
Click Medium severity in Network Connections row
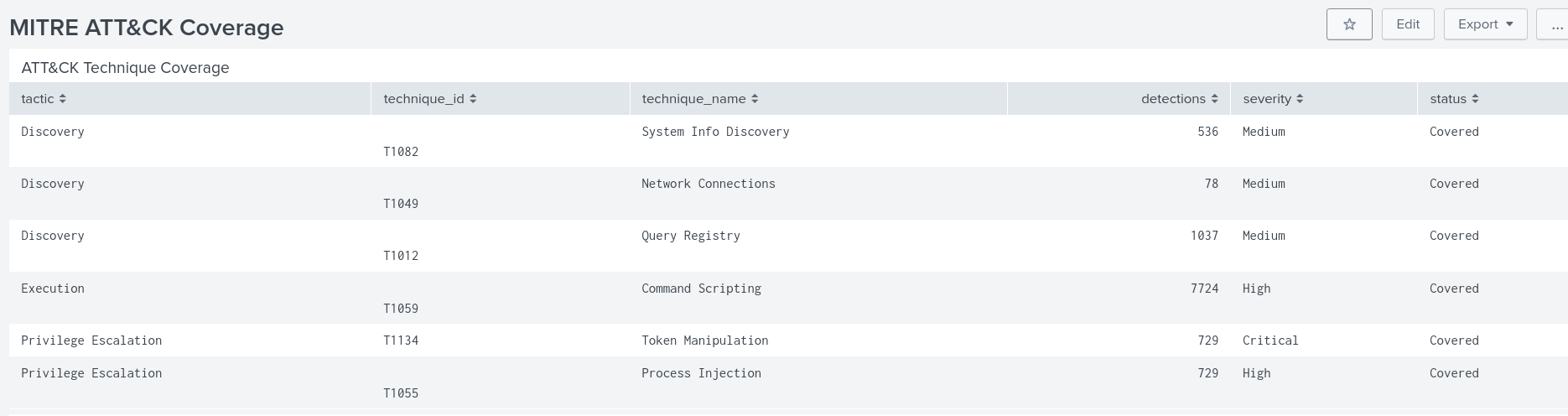1264,184
